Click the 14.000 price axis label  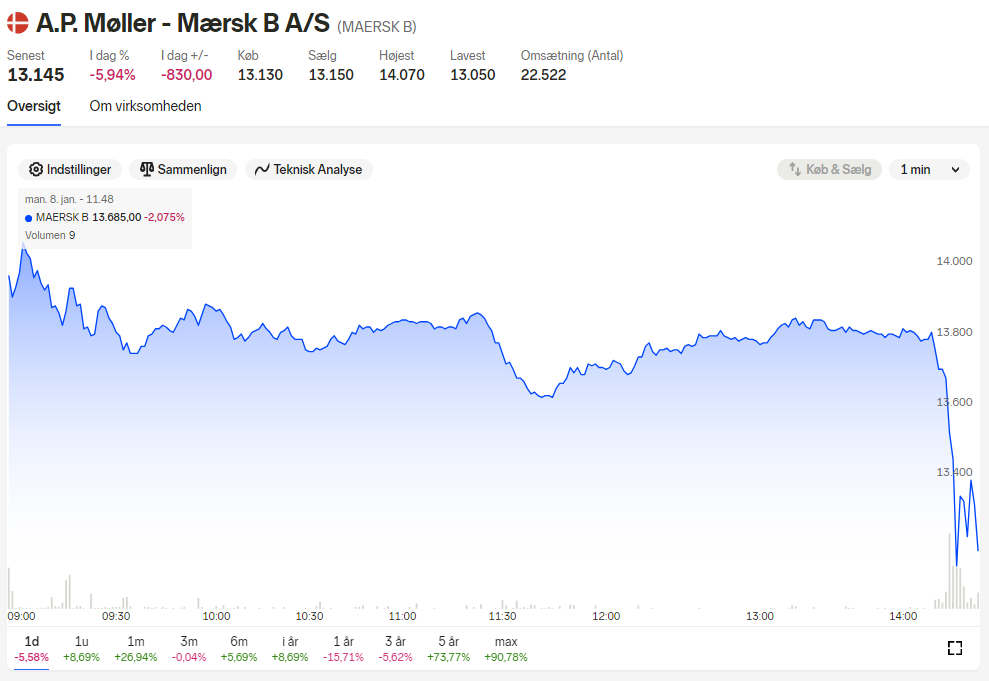pyautogui.click(x=954, y=261)
